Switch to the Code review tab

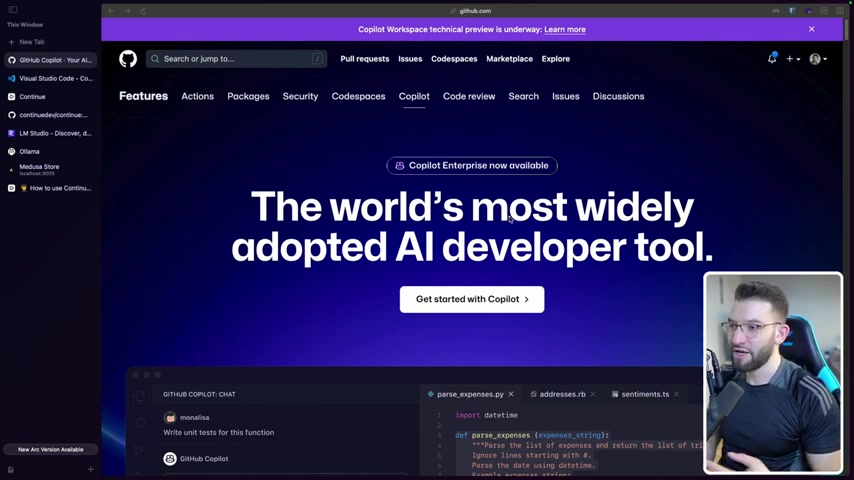click(x=469, y=96)
